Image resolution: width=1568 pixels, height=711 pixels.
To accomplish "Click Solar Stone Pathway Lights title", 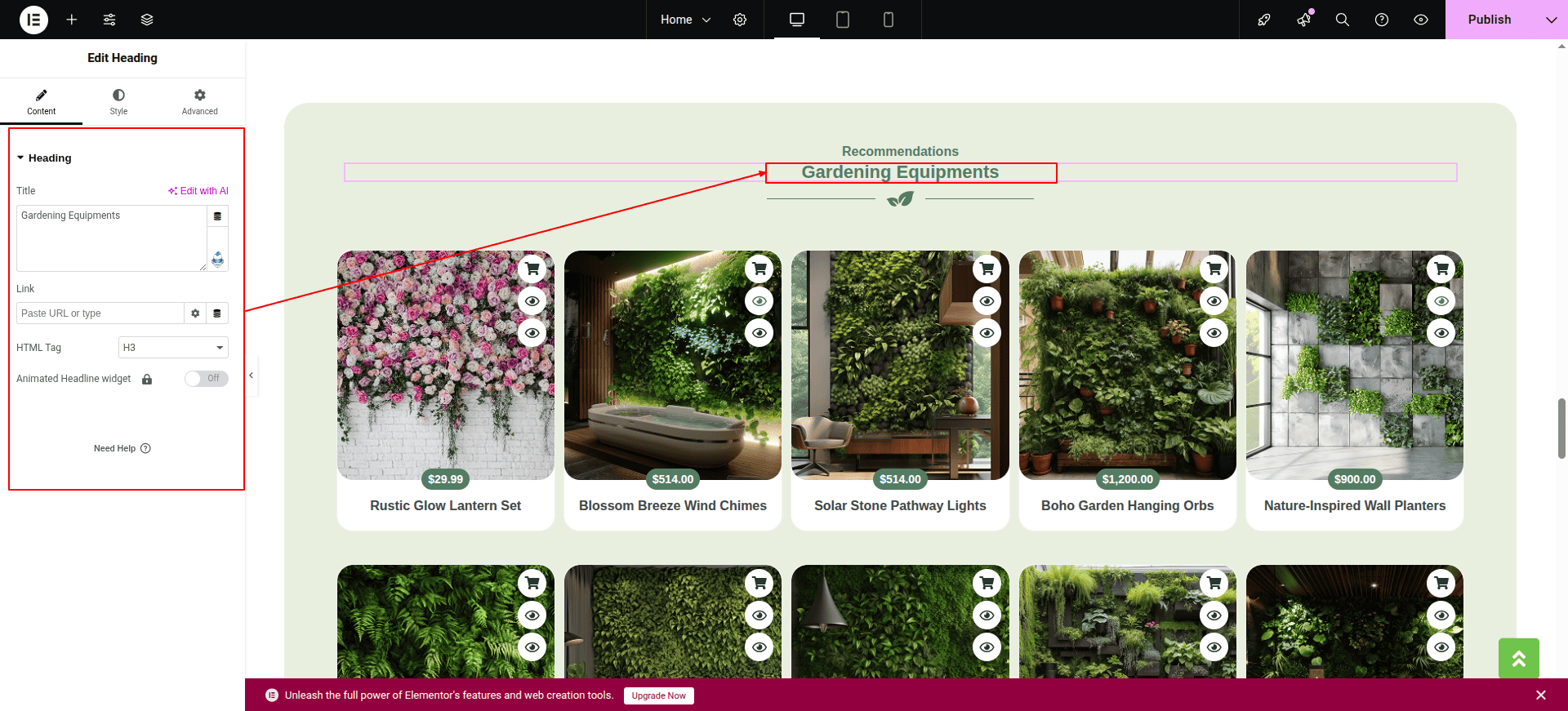I will pyautogui.click(x=900, y=506).
